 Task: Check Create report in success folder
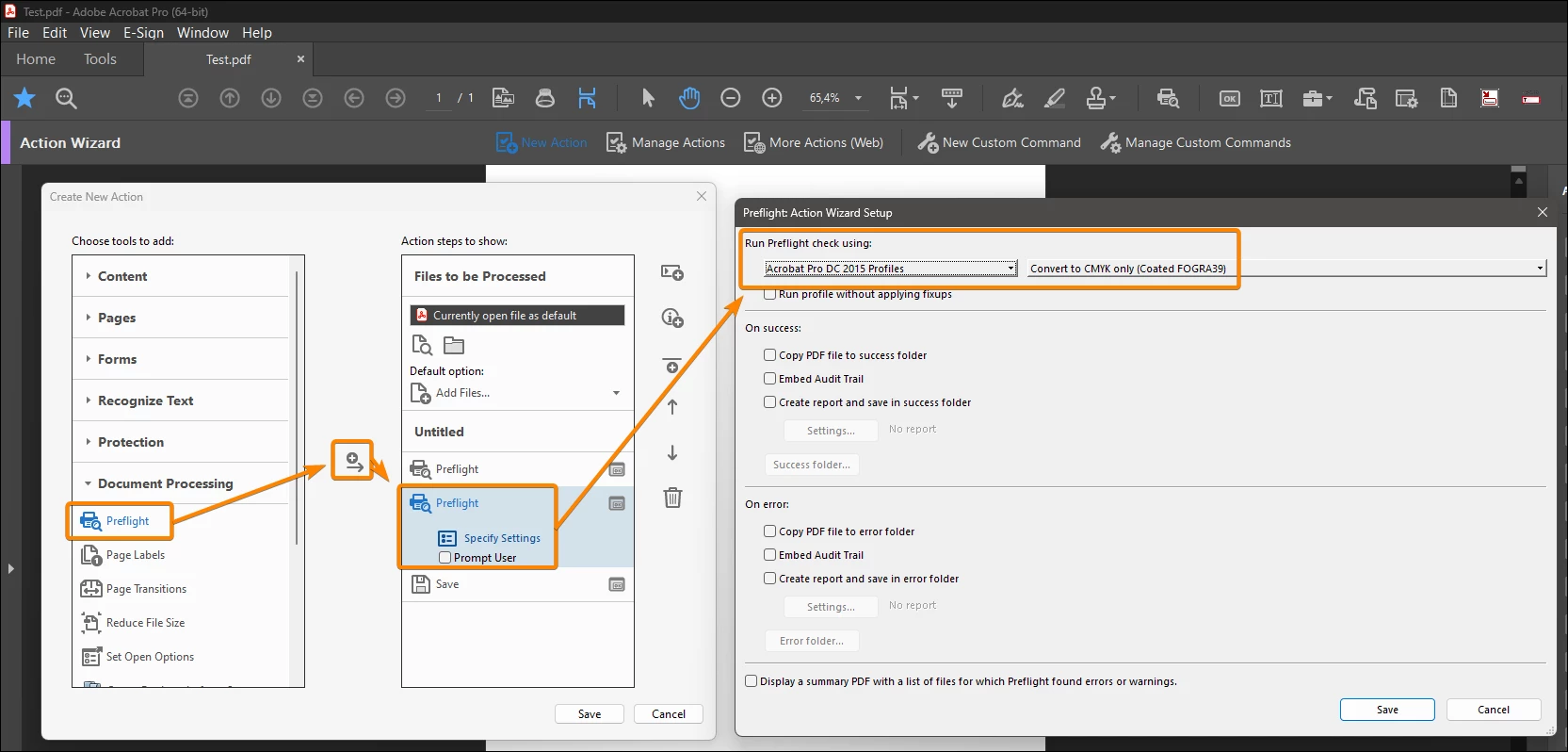[770, 402]
